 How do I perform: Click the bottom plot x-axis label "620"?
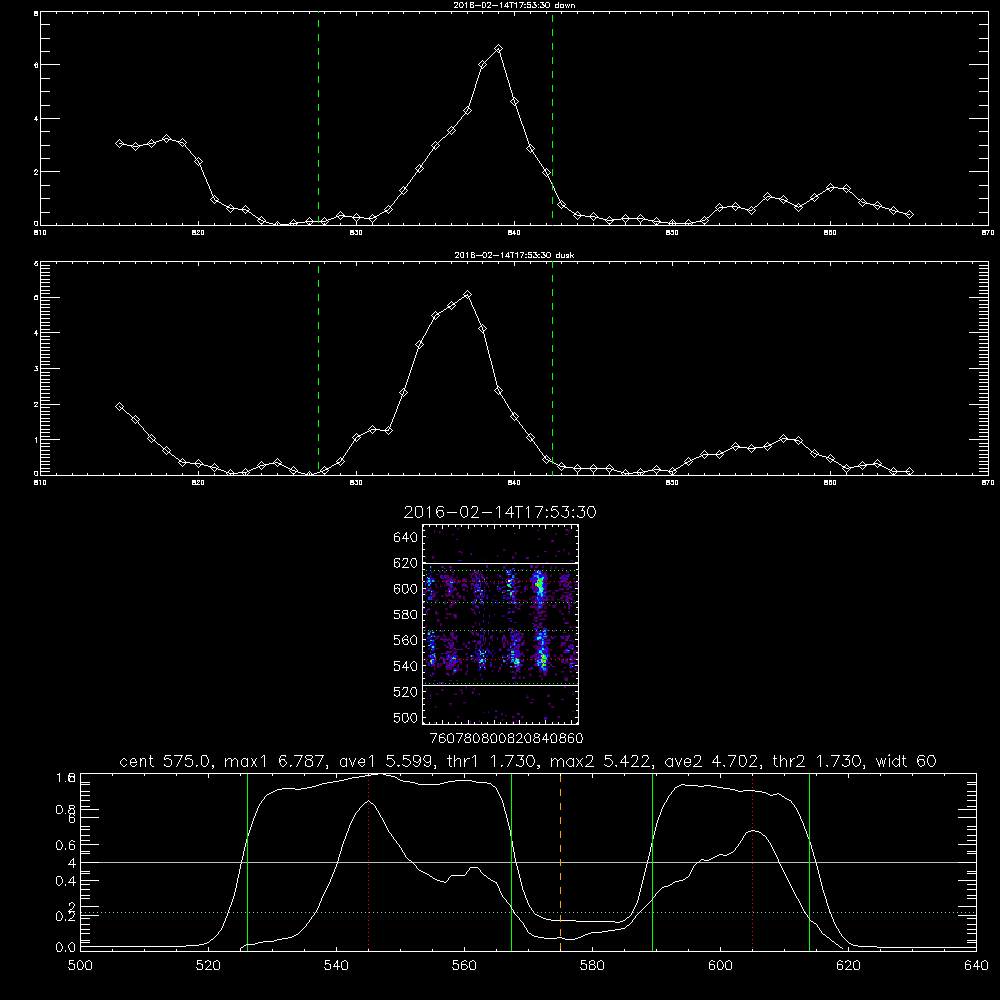click(x=848, y=966)
